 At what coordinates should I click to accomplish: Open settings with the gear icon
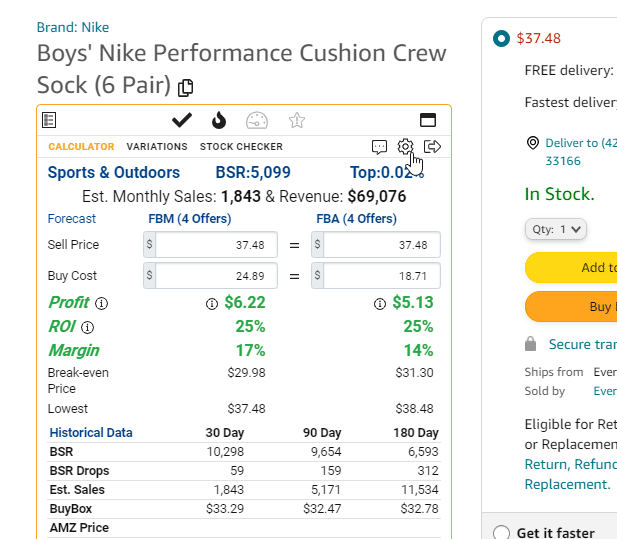click(405, 147)
